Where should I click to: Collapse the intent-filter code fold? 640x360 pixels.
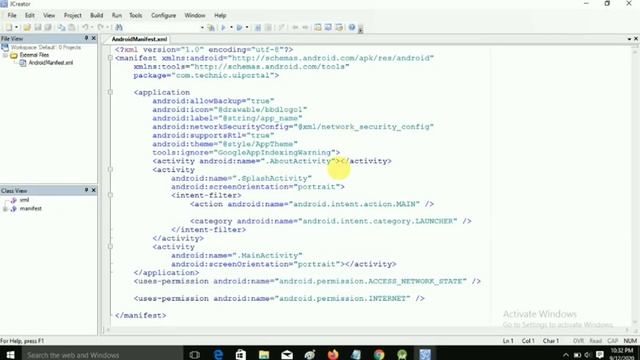[110, 195]
